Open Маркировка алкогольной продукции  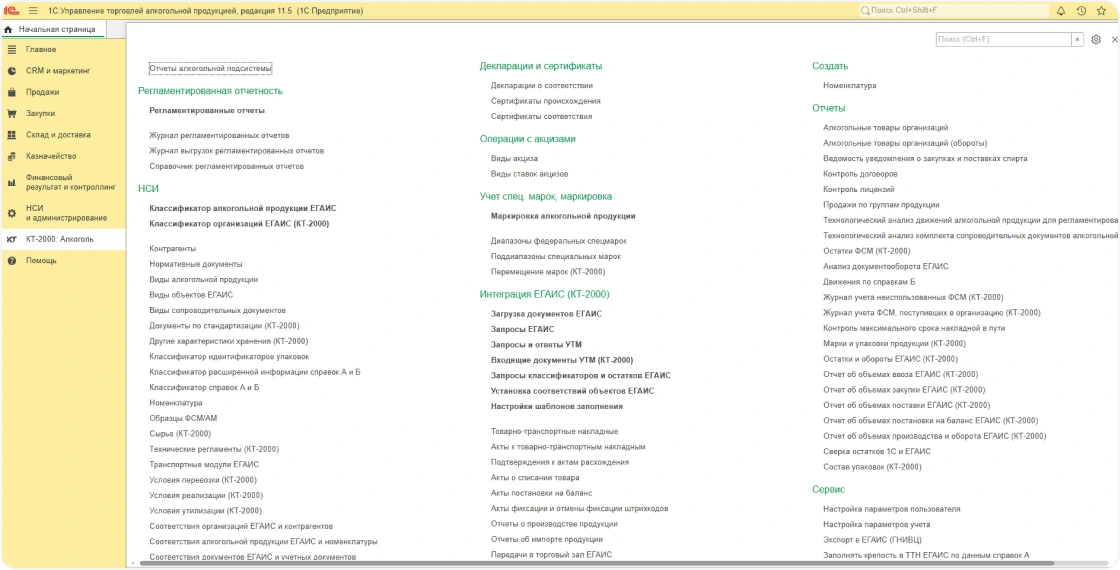[563, 216]
